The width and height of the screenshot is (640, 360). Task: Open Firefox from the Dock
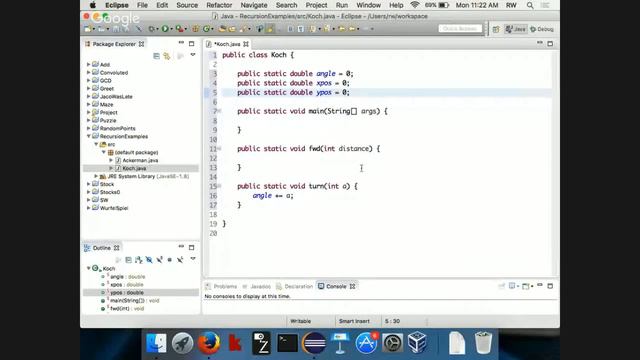coord(209,343)
